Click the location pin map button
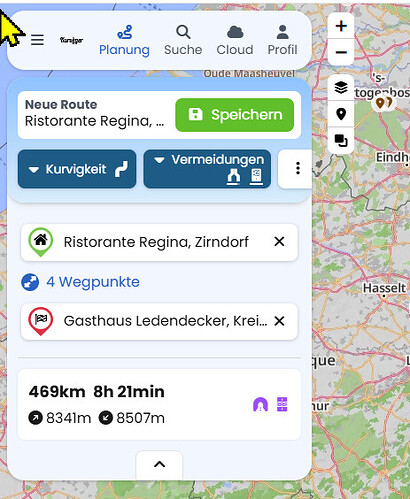This screenshot has width=410, height=499. [x=341, y=114]
